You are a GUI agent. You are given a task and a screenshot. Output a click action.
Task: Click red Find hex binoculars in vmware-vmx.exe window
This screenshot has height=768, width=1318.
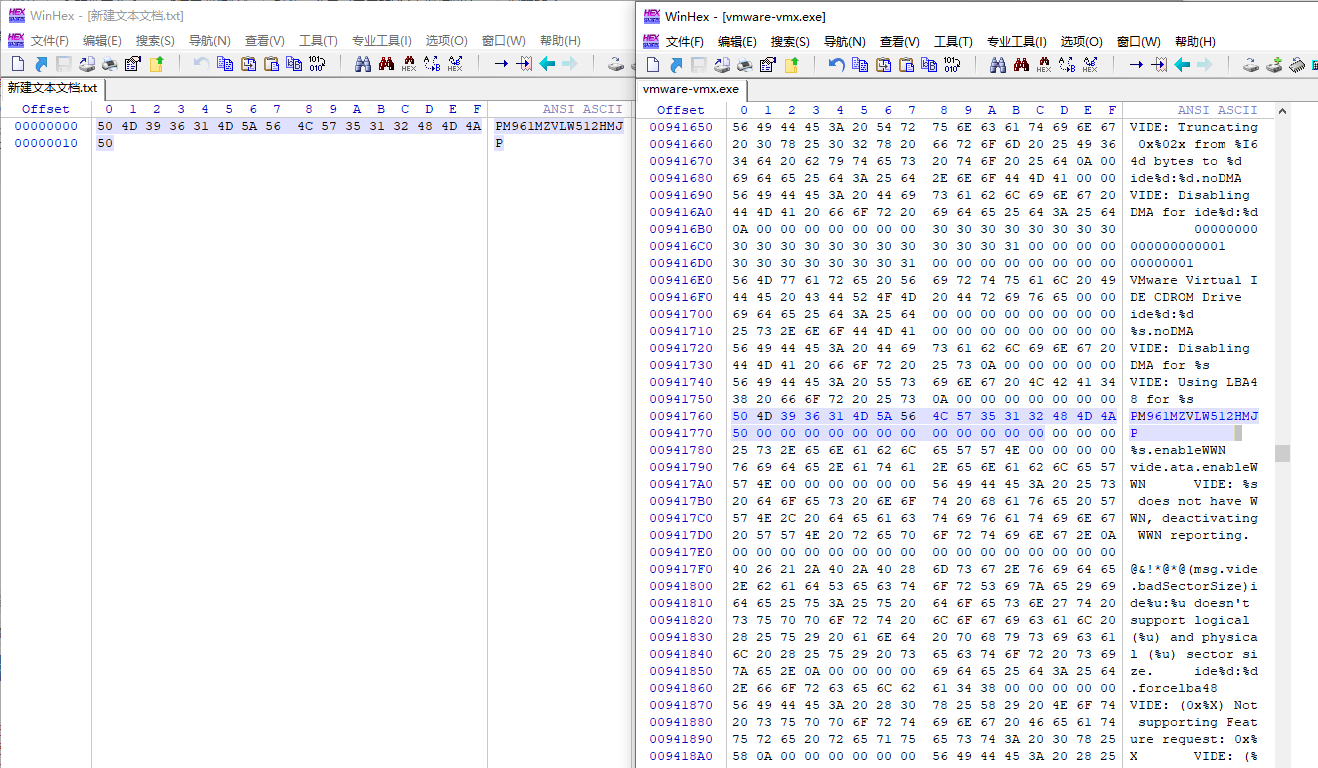pyautogui.click(x=1020, y=65)
